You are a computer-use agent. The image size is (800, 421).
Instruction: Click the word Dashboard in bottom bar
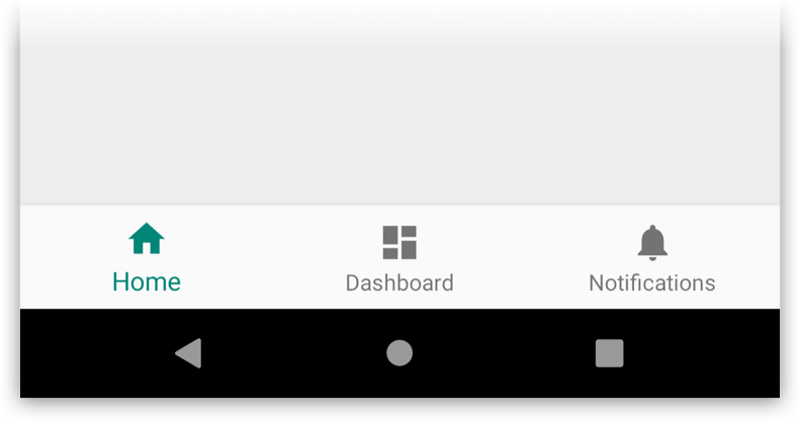pyautogui.click(x=399, y=283)
